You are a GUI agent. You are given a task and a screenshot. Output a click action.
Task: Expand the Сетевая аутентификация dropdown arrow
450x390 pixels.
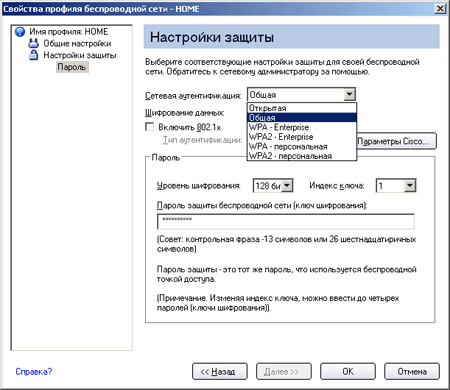tap(349, 95)
